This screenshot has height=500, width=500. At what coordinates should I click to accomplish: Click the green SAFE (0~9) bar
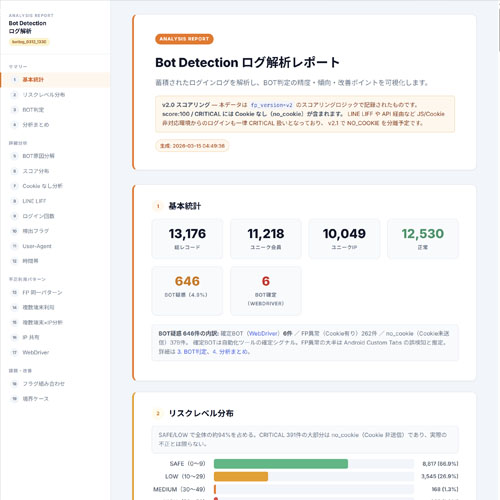pyautogui.click(x=281, y=464)
